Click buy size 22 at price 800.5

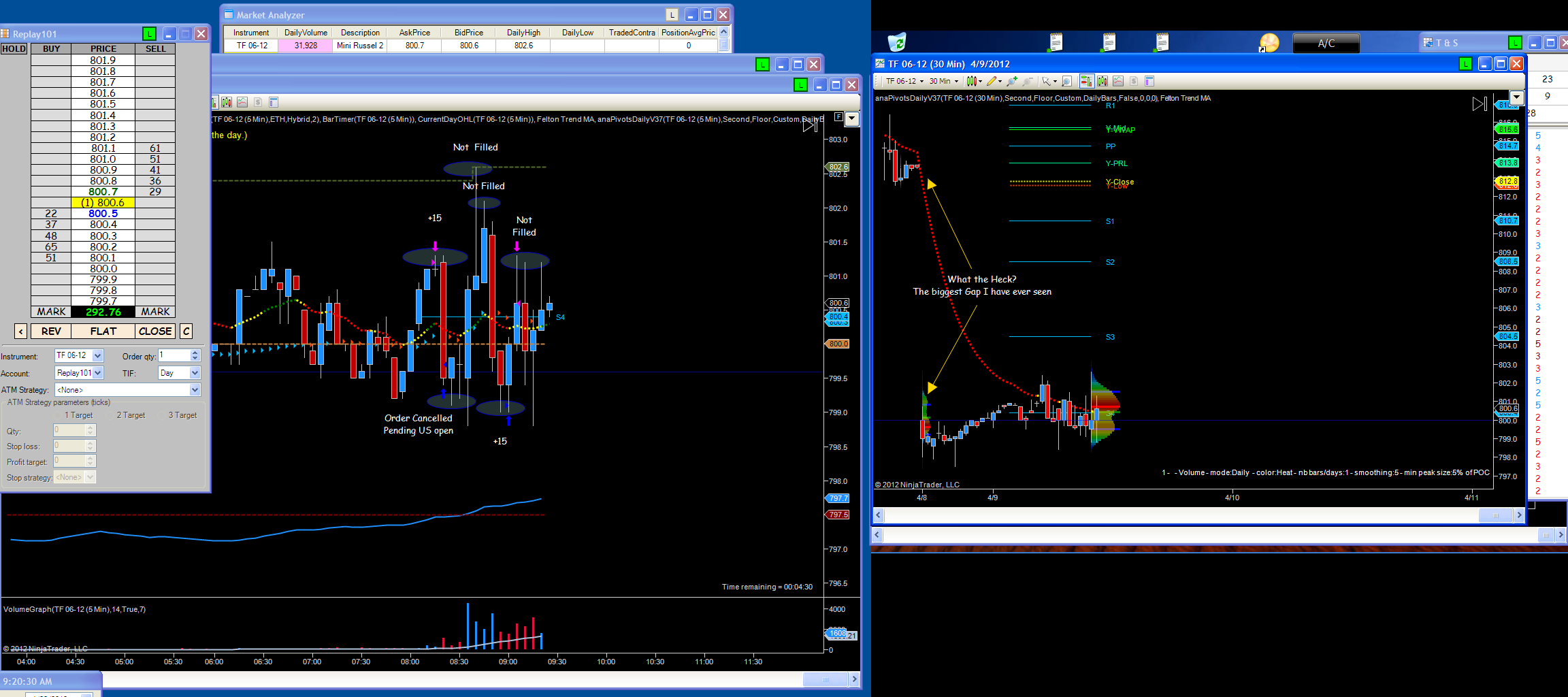tap(51, 214)
